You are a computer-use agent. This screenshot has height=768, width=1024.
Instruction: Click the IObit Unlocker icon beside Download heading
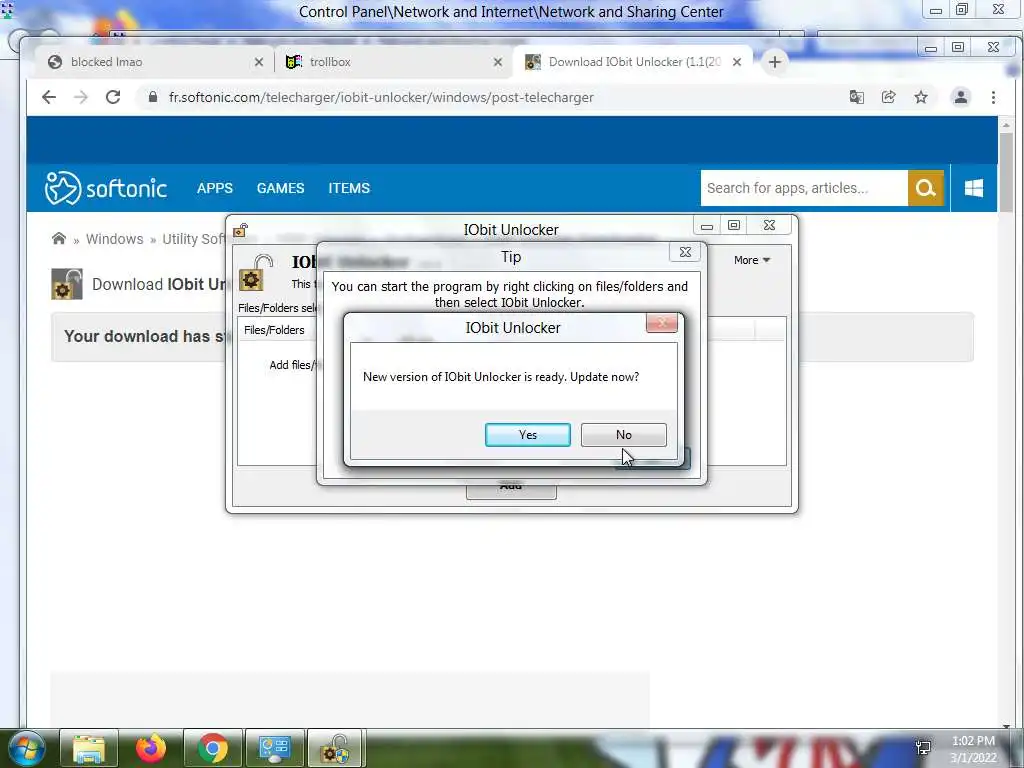pyautogui.click(x=67, y=284)
